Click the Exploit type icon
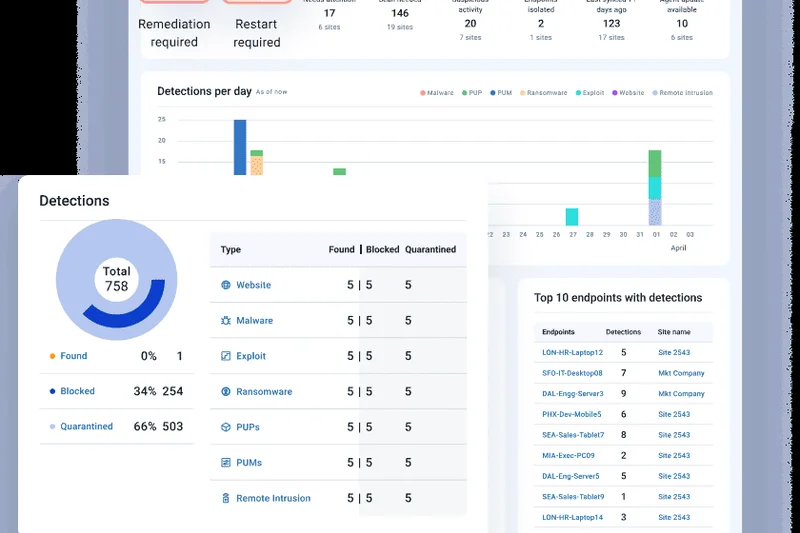 226,356
